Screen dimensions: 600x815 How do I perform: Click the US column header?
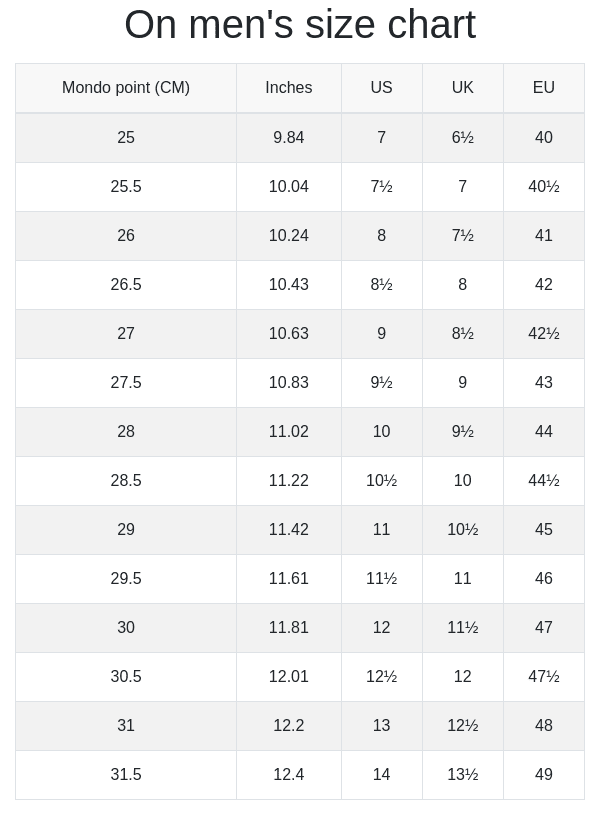coord(381,88)
